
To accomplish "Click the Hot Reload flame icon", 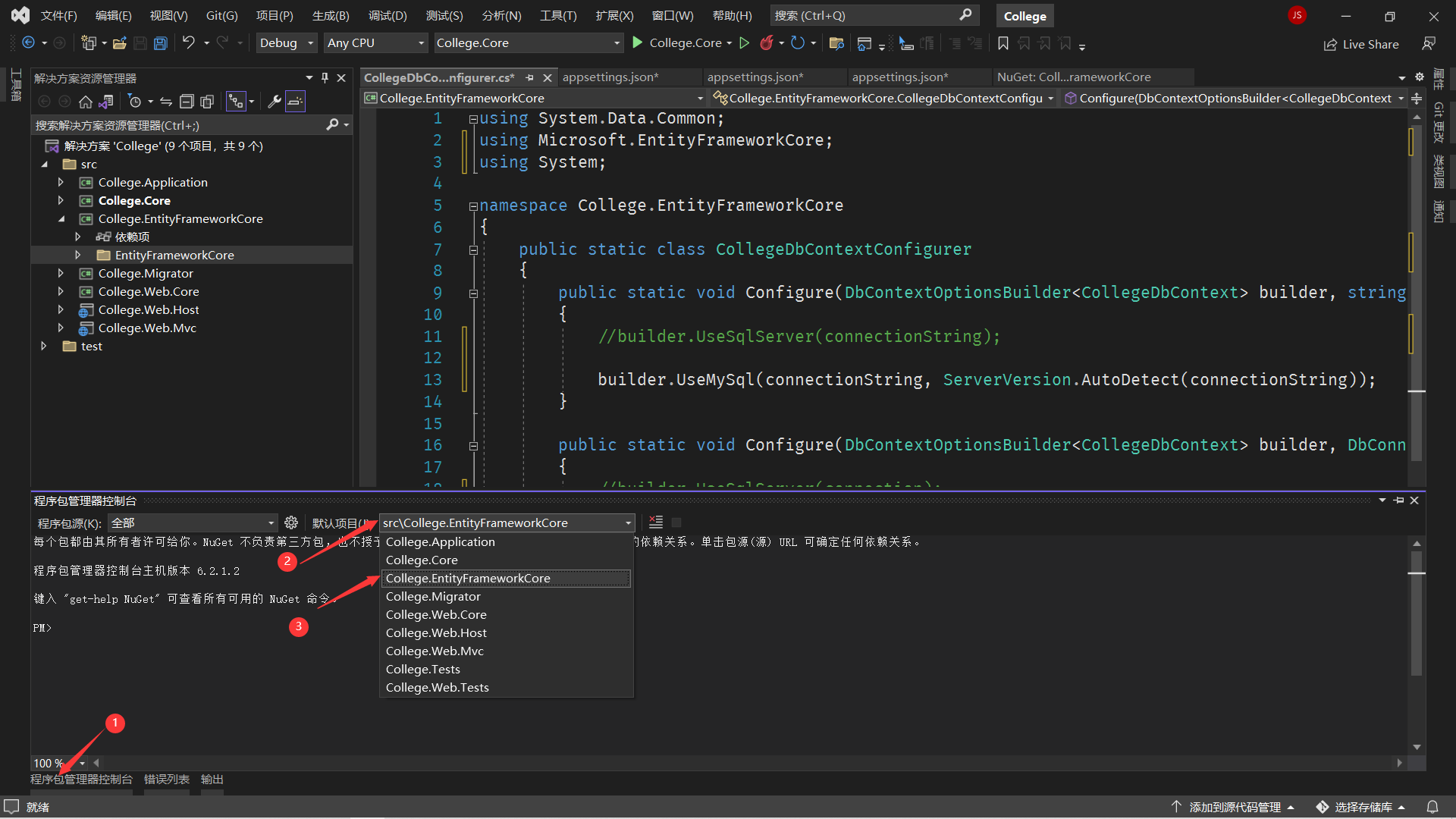I will [x=767, y=43].
